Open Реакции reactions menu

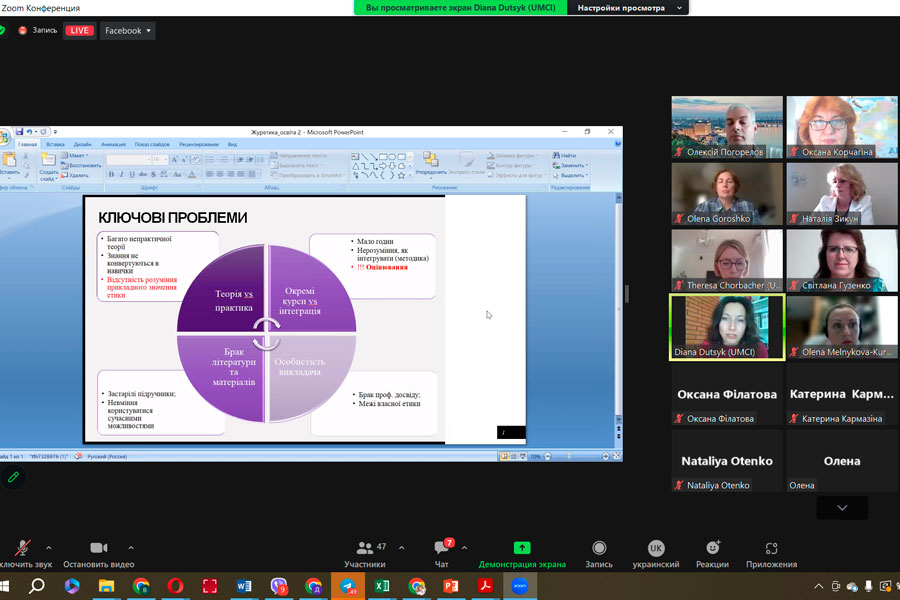pos(712,548)
